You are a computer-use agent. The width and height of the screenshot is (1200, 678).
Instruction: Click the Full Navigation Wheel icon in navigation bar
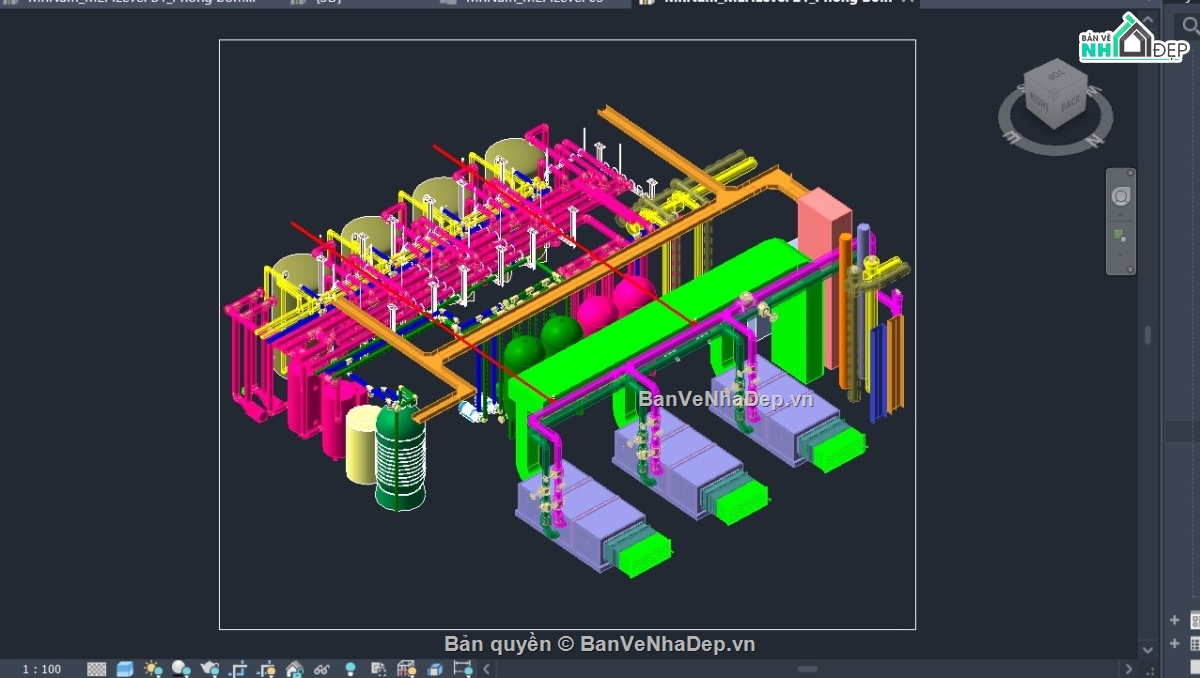[1120, 197]
